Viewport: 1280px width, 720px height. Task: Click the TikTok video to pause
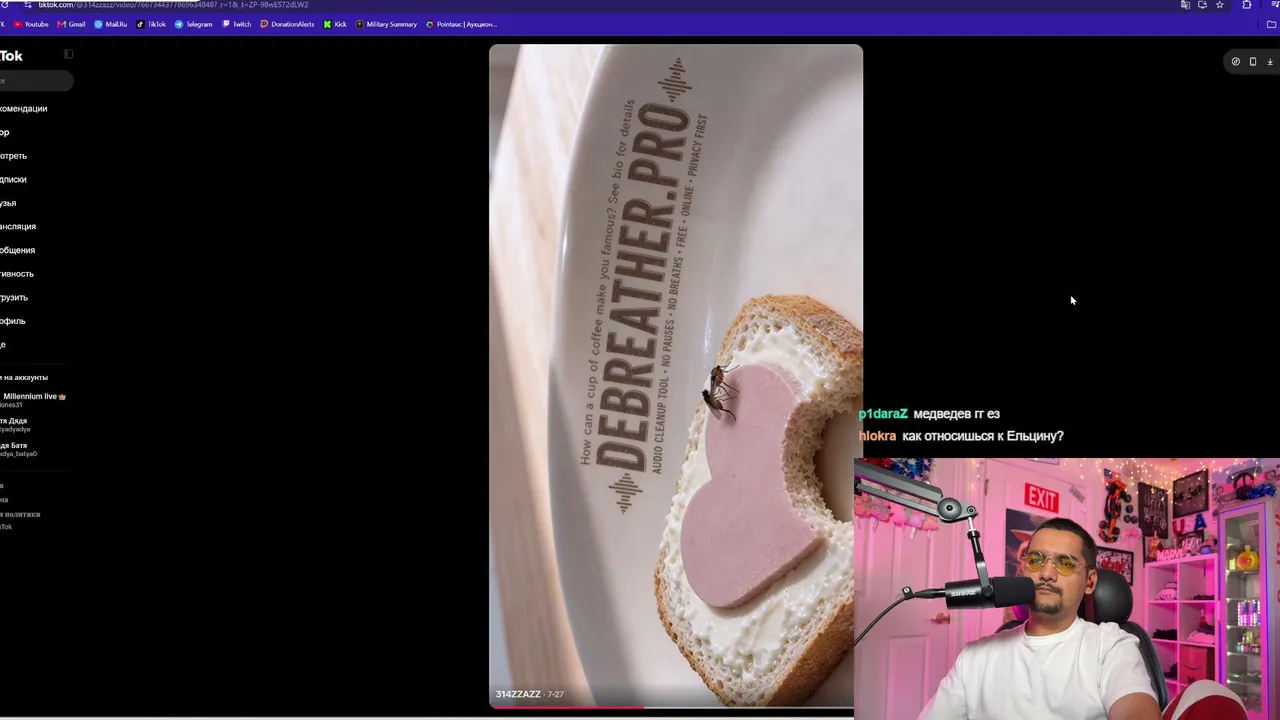[675, 375]
